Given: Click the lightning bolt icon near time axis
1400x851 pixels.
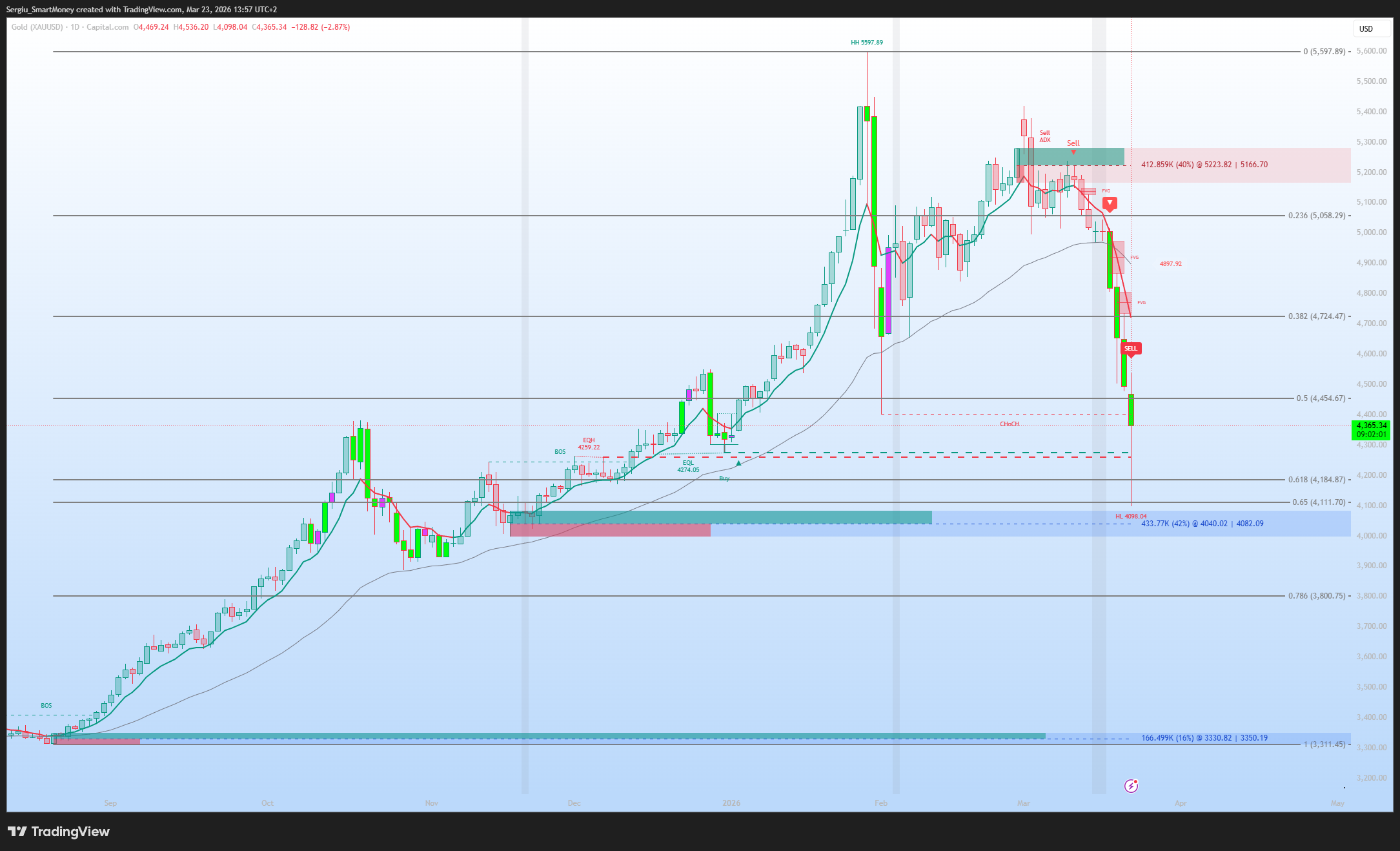Looking at the screenshot, I should coord(1131,786).
